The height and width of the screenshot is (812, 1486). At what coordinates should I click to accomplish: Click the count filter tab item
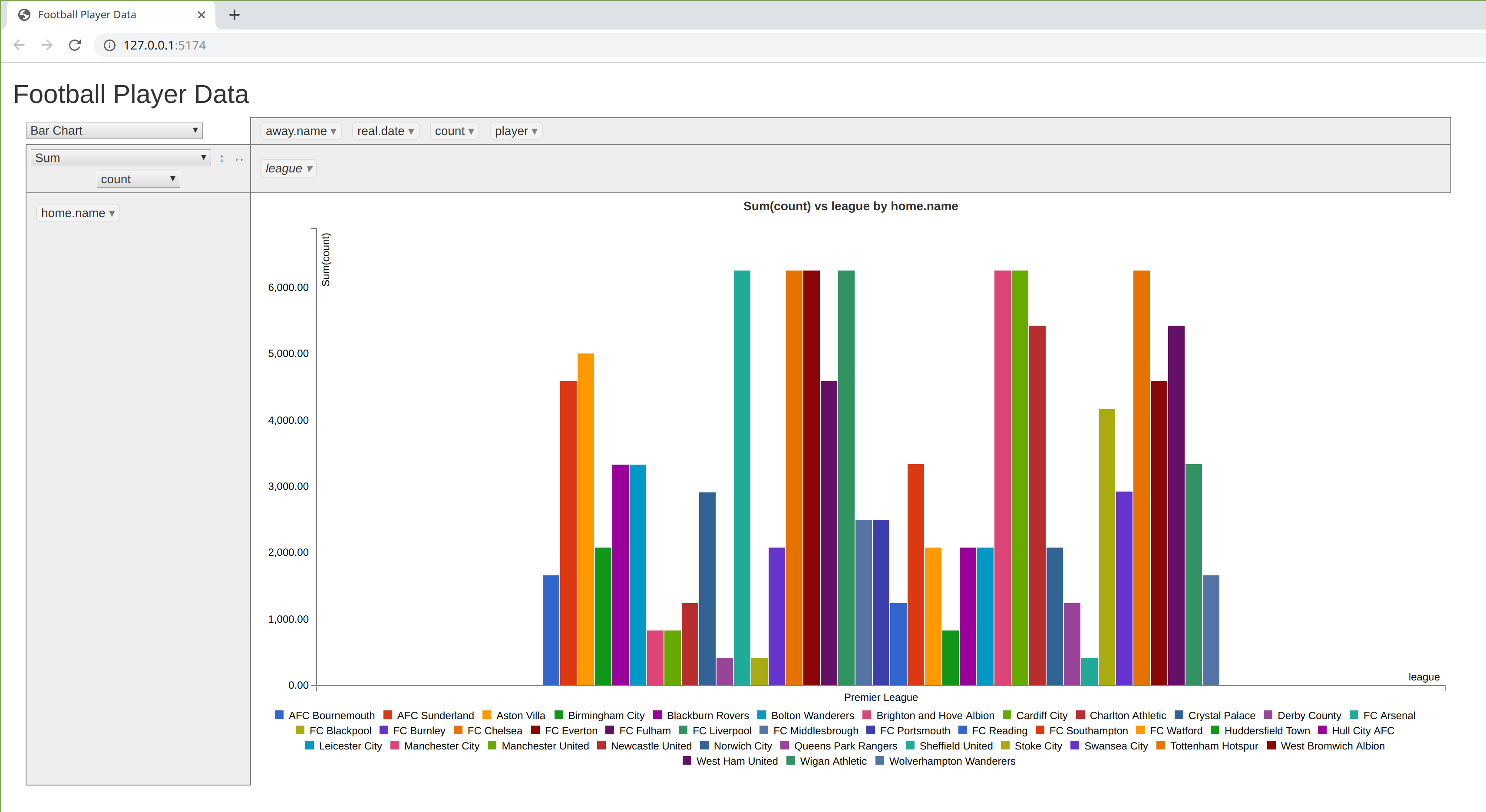(453, 131)
